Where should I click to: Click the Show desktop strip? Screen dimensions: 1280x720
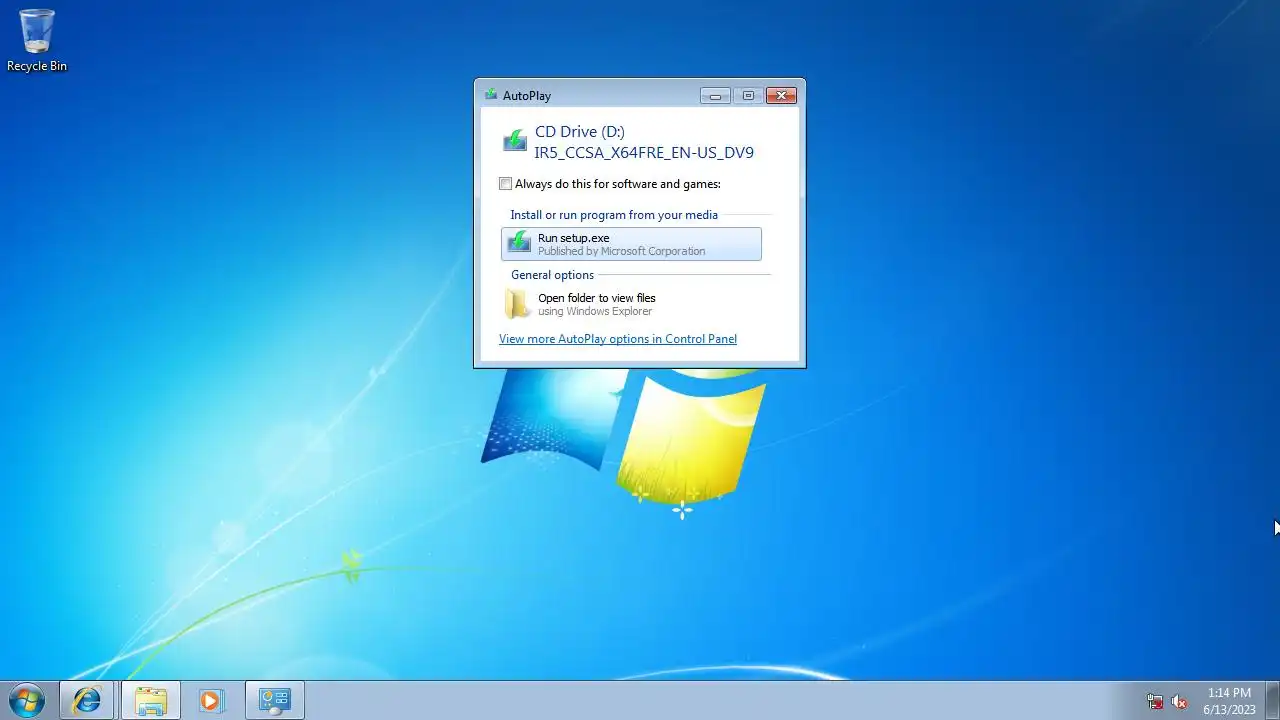(1272, 700)
